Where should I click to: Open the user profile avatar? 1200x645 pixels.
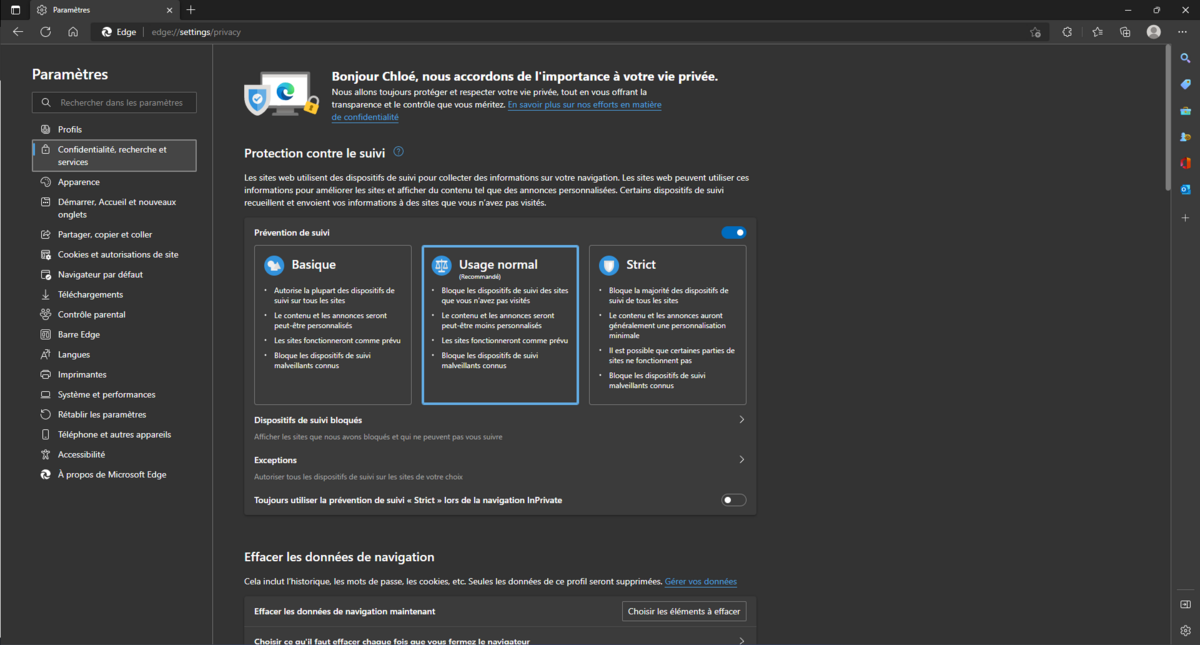click(x=1154, y=32)
